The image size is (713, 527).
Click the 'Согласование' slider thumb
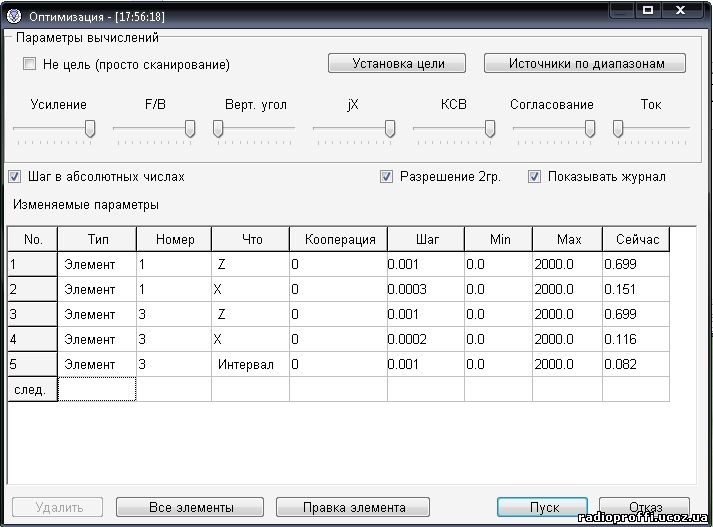point(590,129)
